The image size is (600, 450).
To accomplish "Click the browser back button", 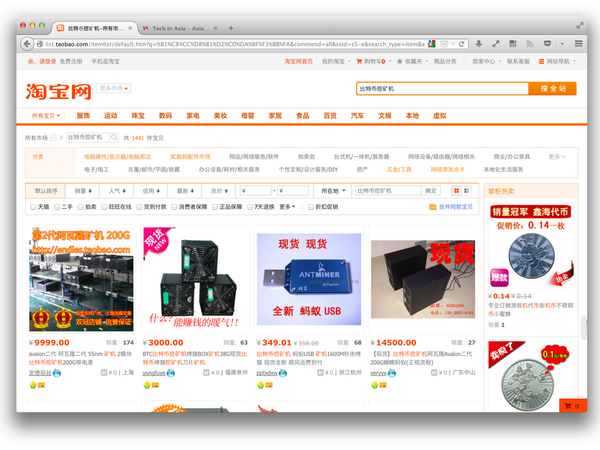I will coord(26,44).
